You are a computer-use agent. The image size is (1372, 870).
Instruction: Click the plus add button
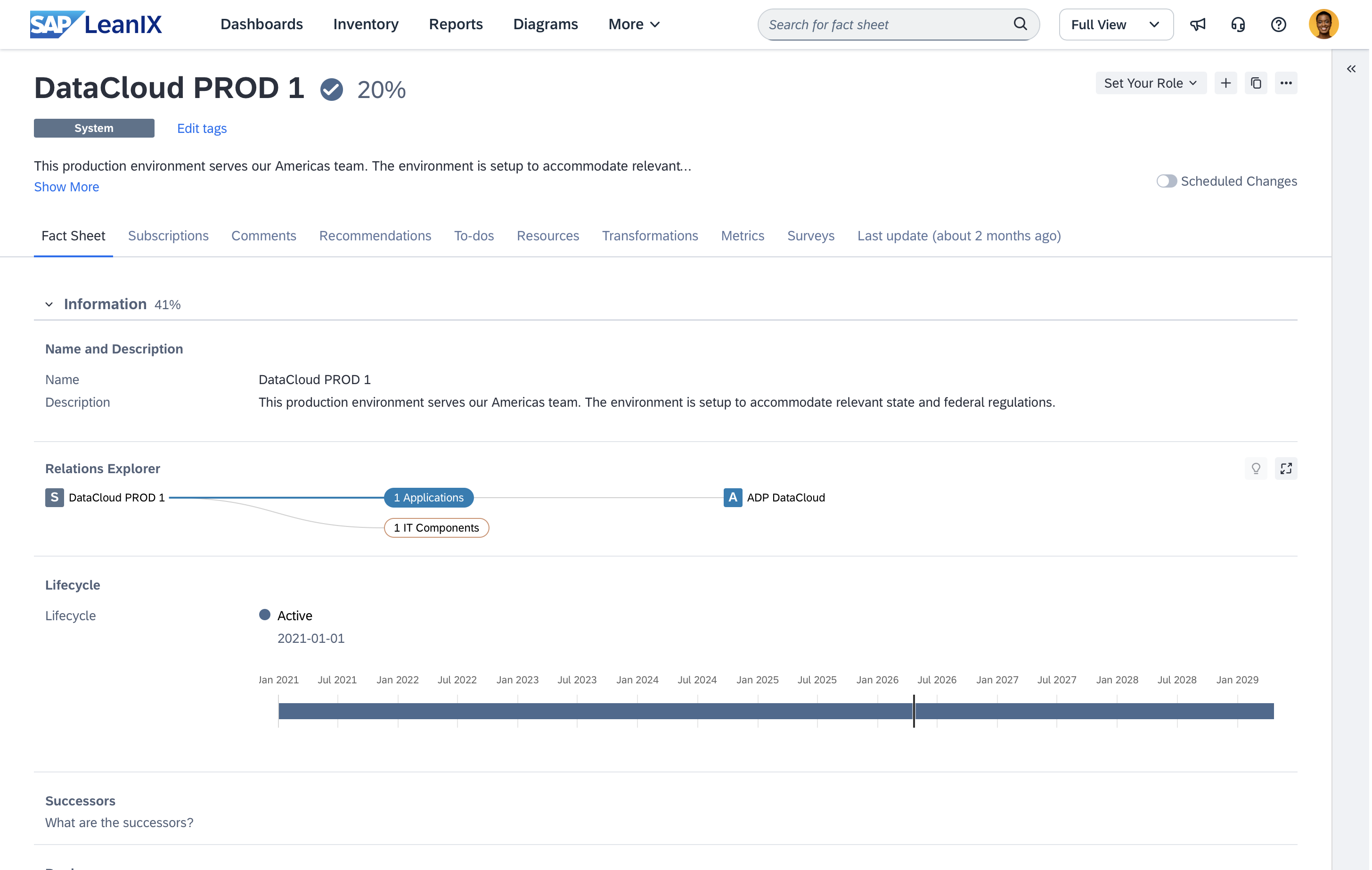point(1225,83)
